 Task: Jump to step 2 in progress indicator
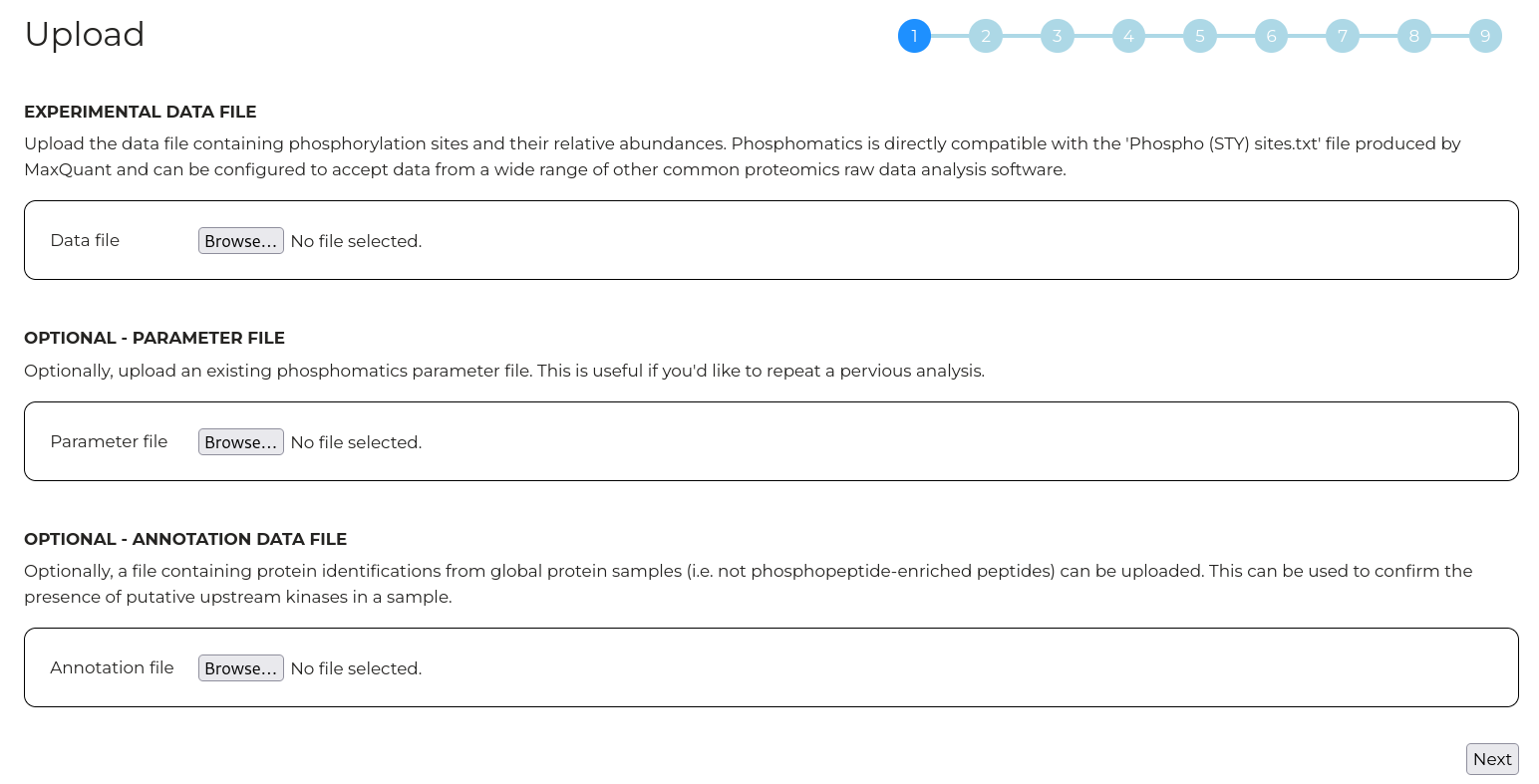[x=985, y=36]
